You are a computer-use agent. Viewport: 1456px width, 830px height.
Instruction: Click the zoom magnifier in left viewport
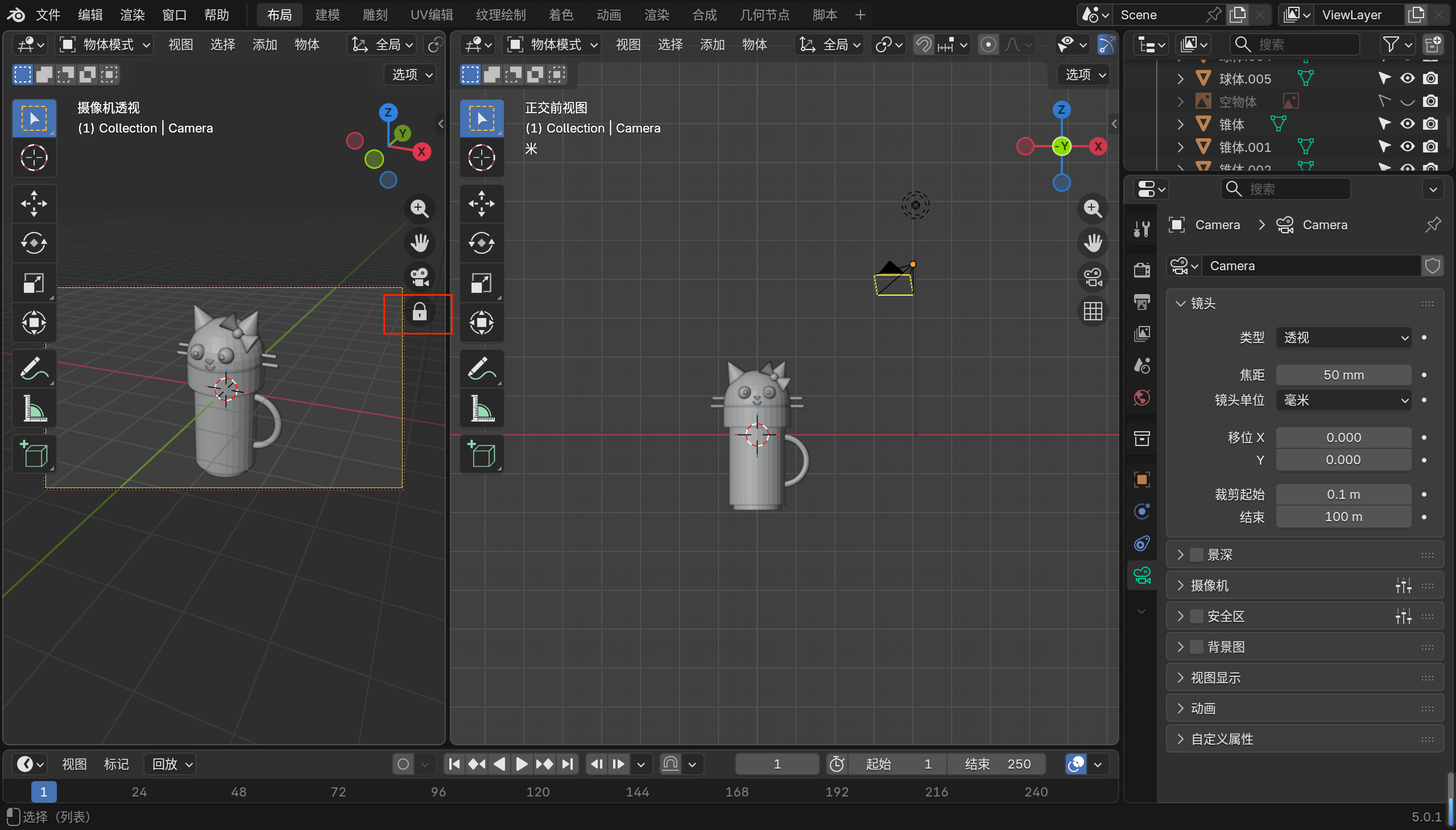(x=419, y=209)
